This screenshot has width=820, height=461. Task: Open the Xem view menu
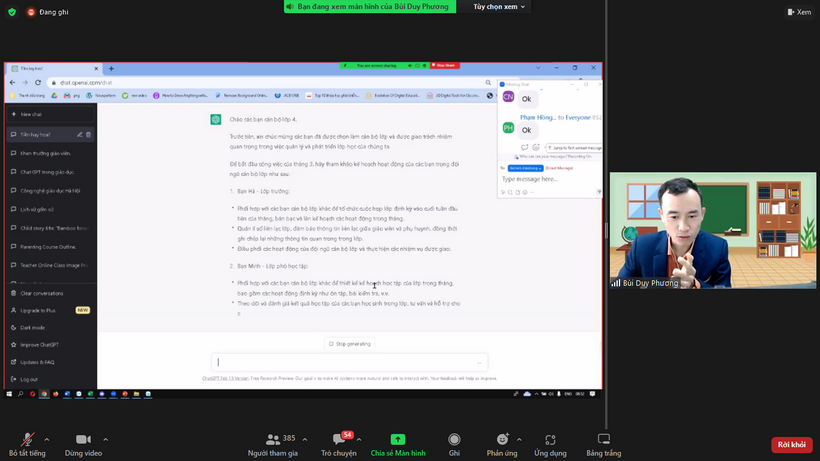(x=799, y=12)
